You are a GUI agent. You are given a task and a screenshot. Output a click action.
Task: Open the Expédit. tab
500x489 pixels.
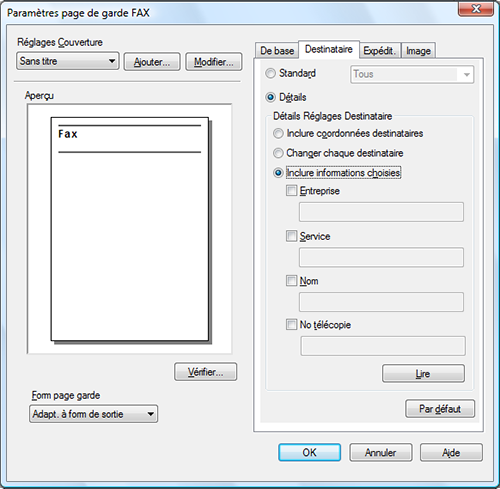[380, 51]
